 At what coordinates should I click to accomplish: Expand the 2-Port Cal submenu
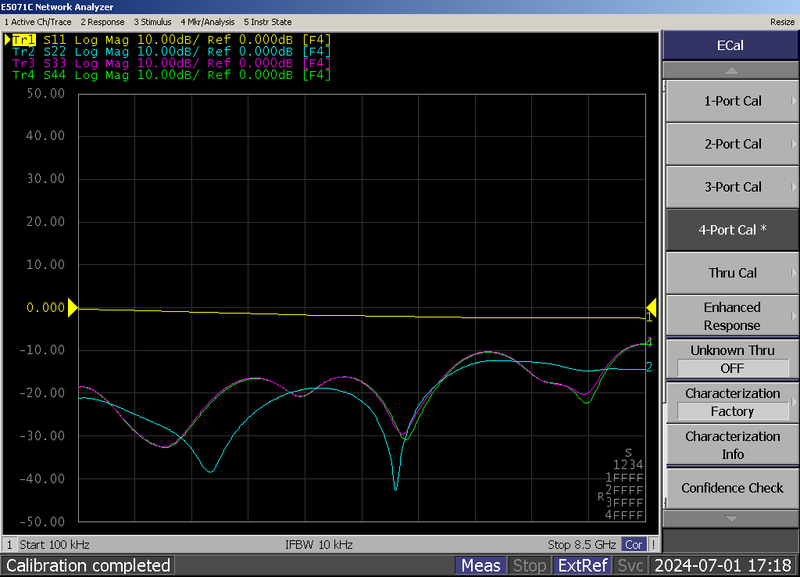click(x=732, y=144)
